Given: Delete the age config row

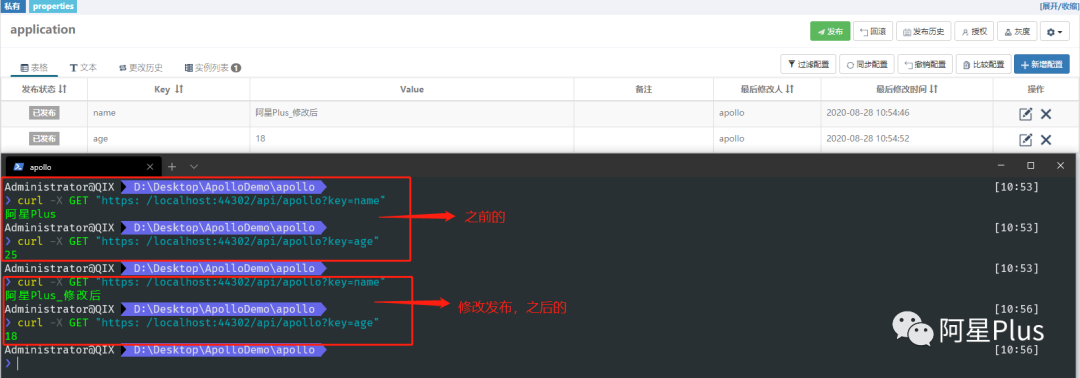Looking at the screenshot, I should tap(1046, 140).
